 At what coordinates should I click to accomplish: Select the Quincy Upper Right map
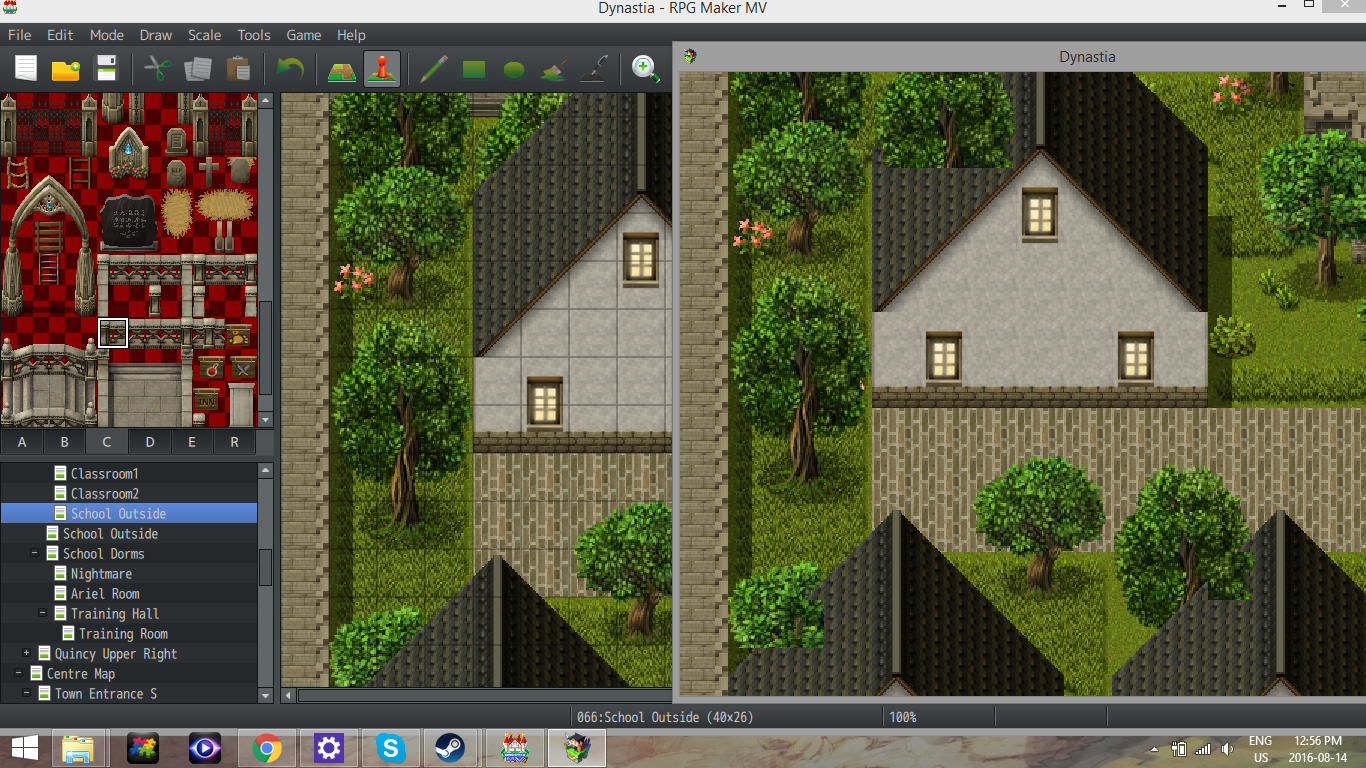point(115,653)
